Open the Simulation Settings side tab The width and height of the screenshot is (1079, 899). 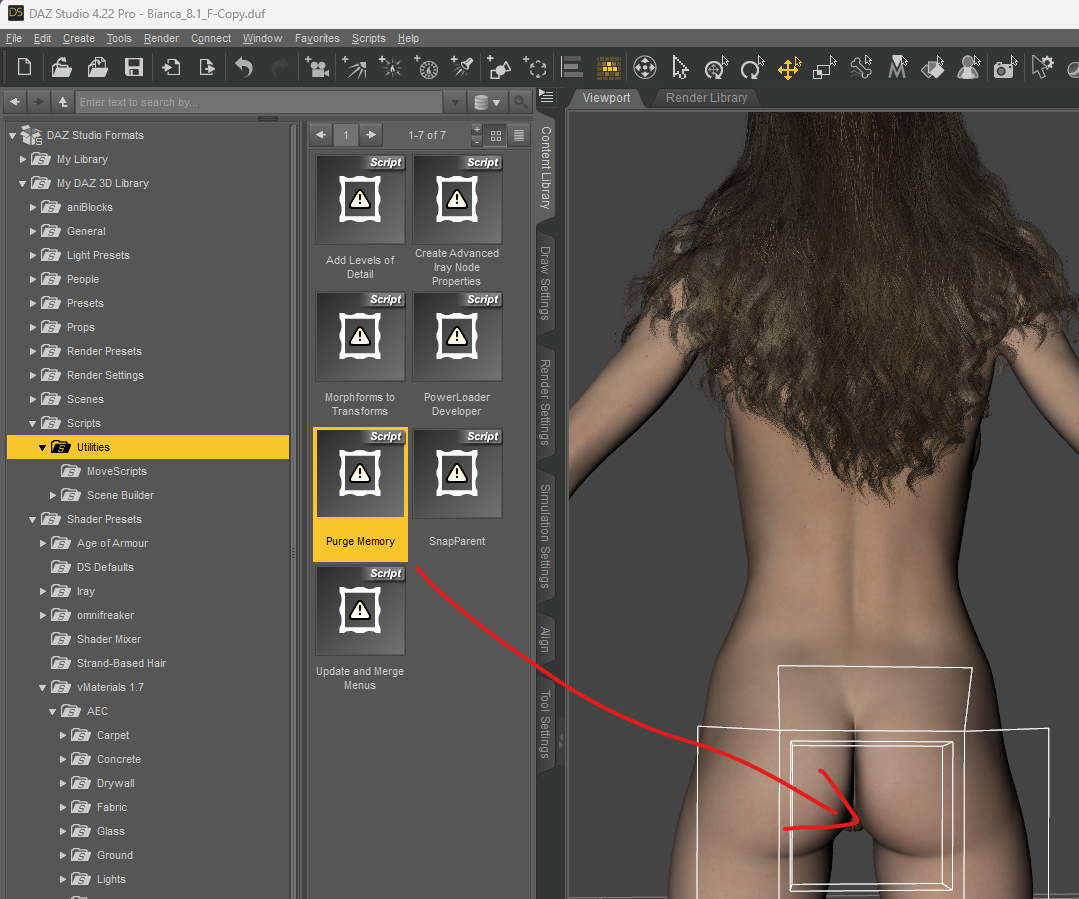coord(545,536)
